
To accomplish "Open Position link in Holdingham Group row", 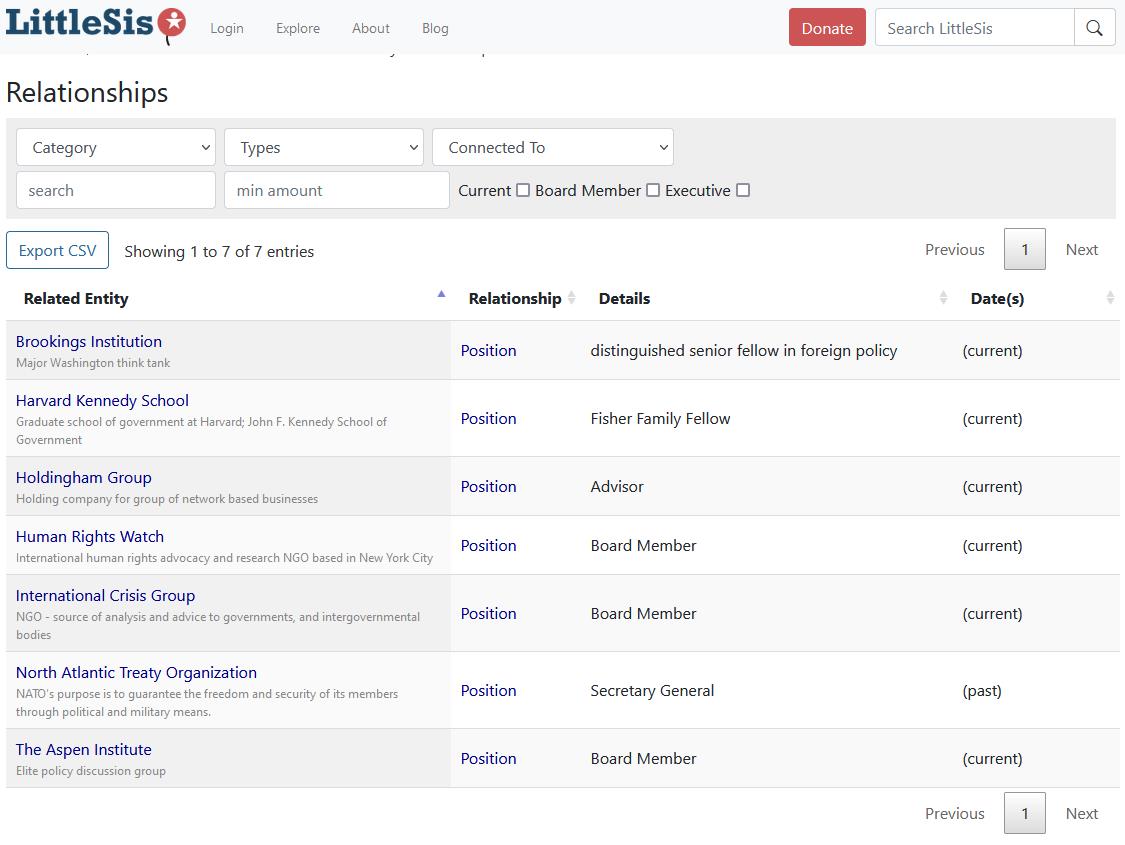I will click(x=489, y=487).
